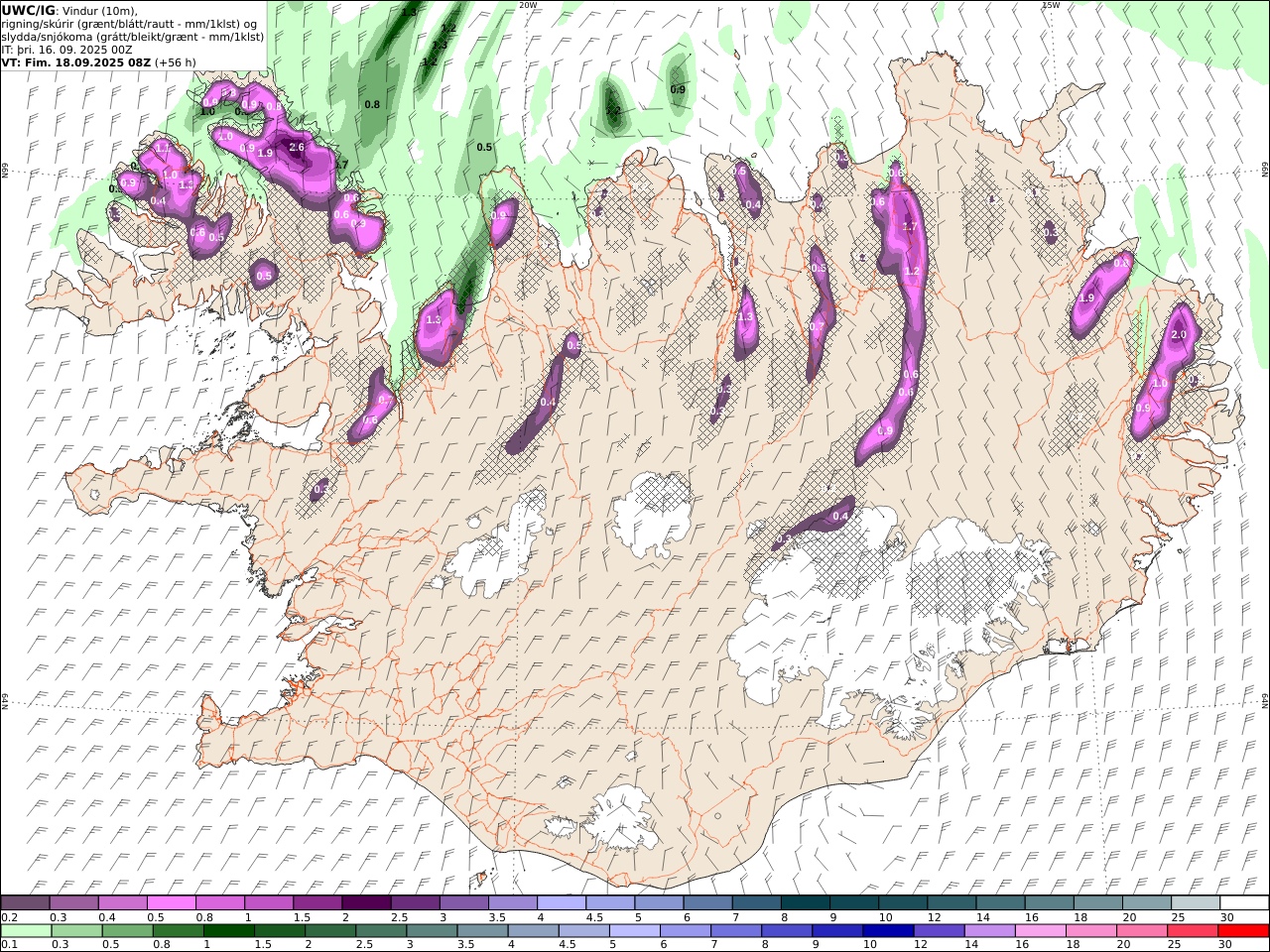The height and width of the screenshot is (952, 1270).
Task: Click the title text 'UWC/IG: Vindur (10m),'
Action: pyautogui.click(x=69, y=10)
